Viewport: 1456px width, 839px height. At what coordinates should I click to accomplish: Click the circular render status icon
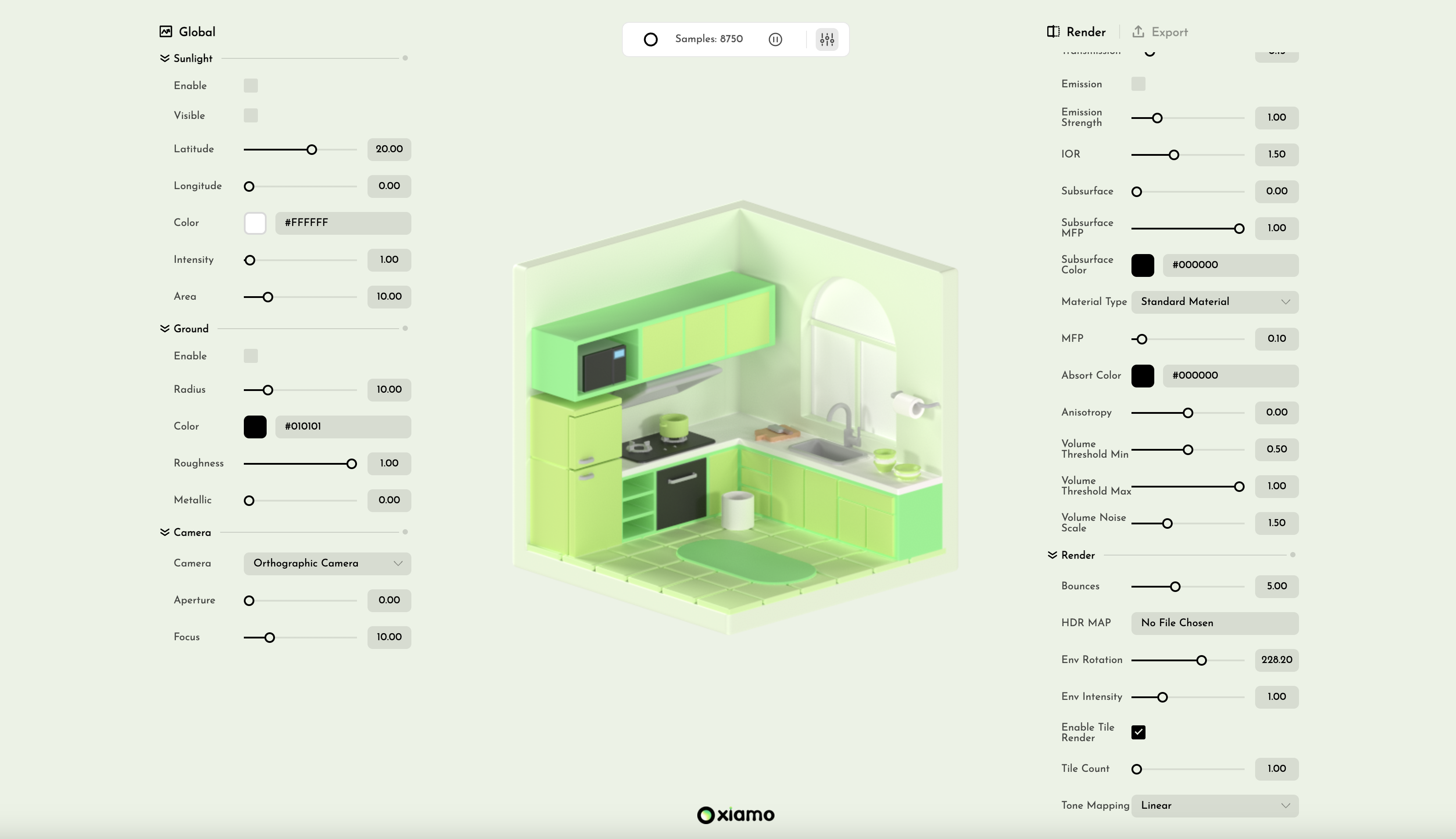pyautogui.click(x=650, y=39)
